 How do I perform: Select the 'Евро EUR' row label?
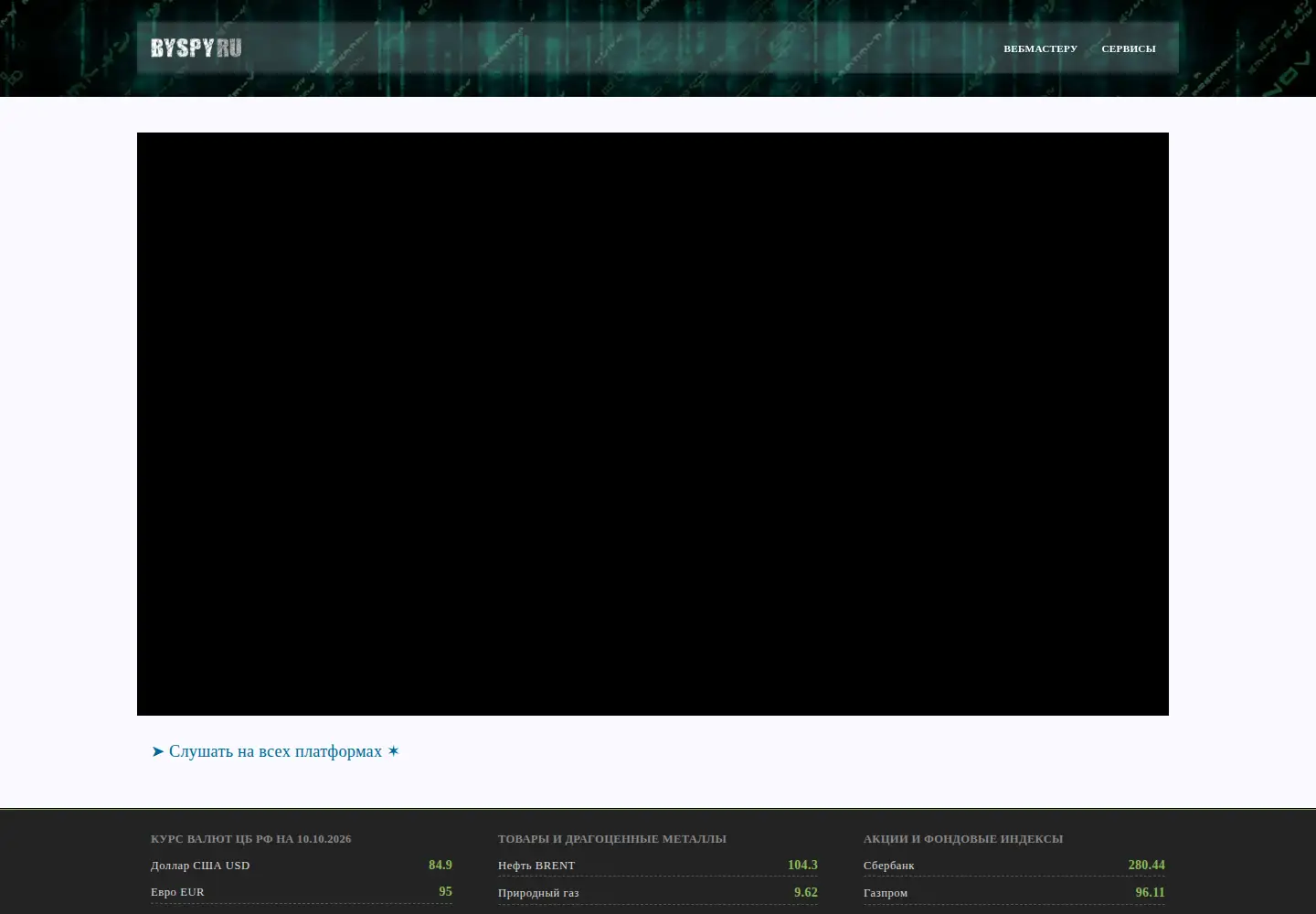pos(177,892)
